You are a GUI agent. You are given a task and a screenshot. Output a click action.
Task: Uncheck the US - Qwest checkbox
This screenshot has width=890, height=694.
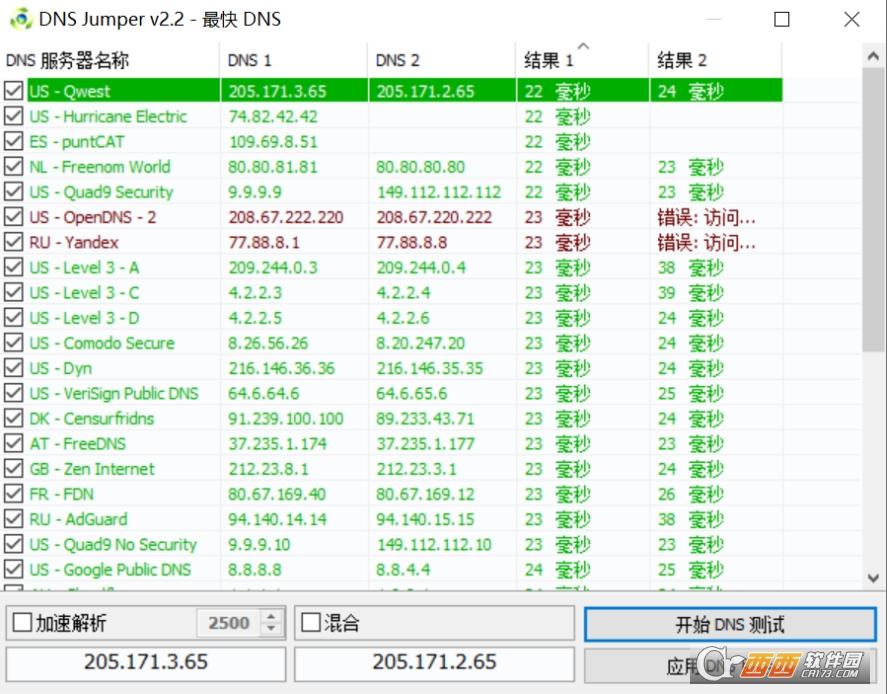[14, 91]
